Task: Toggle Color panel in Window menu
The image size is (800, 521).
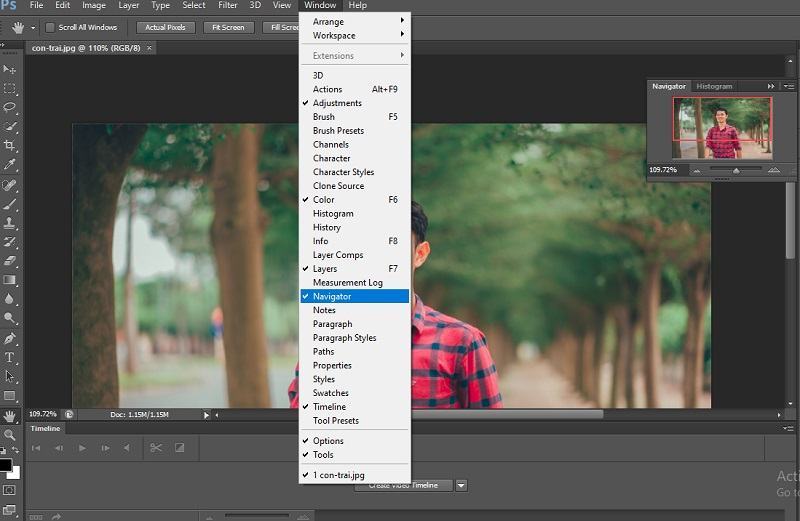Action: pyautogui.click(x=355, y=200)
